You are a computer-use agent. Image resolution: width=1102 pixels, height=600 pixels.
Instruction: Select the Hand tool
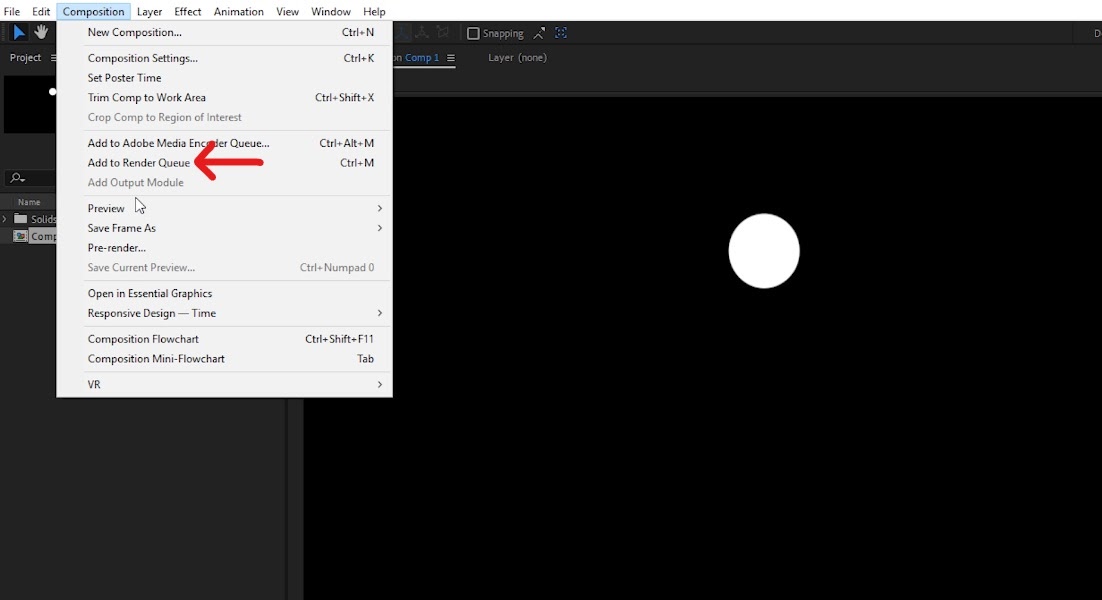click(x=41, y=32)
